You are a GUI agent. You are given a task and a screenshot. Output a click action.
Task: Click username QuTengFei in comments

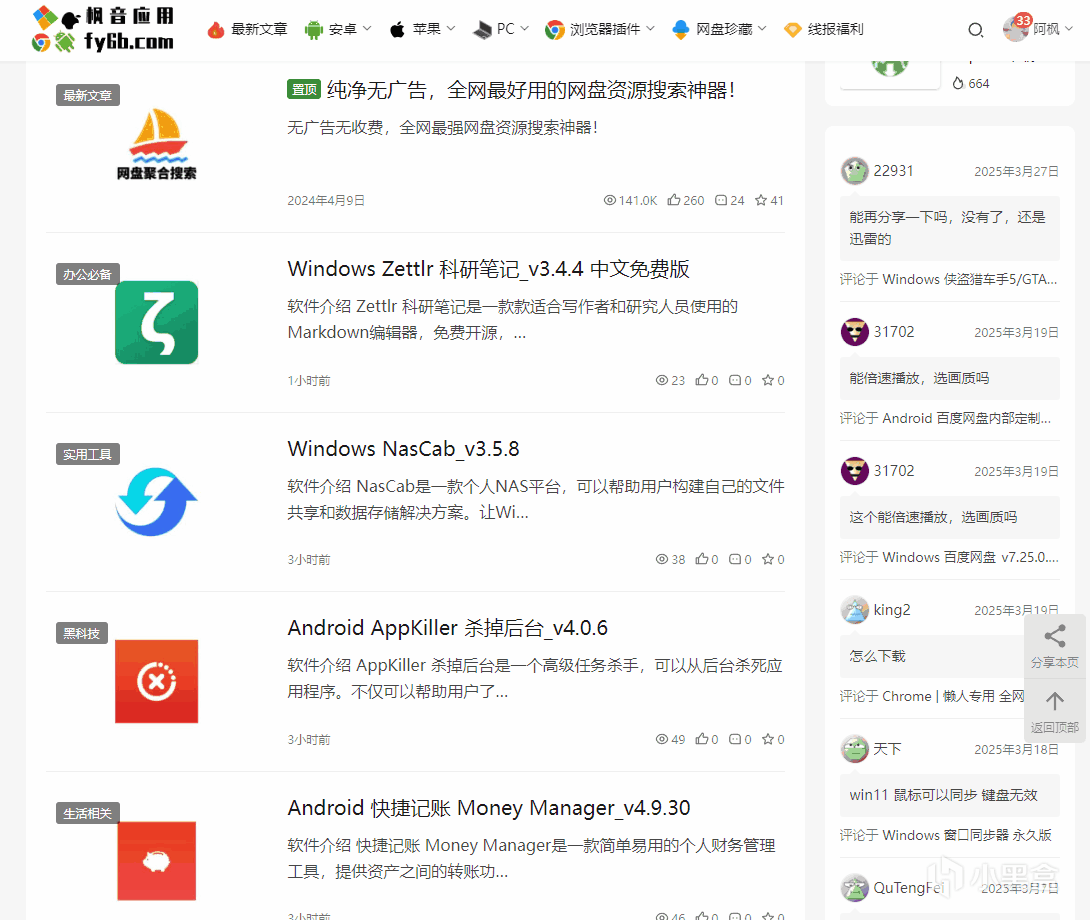pos(908,888)
